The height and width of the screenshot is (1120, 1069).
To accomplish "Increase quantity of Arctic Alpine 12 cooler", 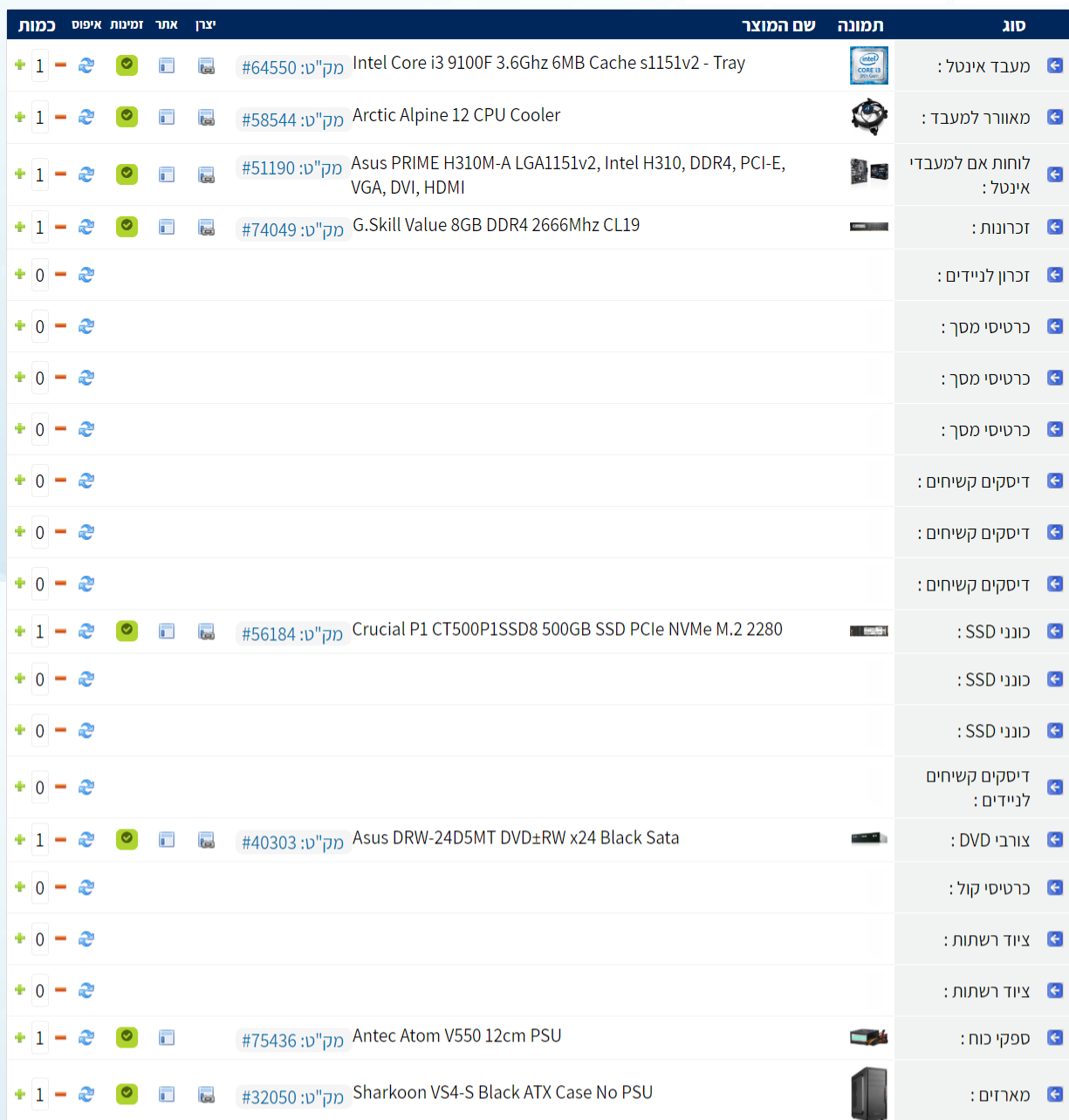I will (x=20, y=116).
